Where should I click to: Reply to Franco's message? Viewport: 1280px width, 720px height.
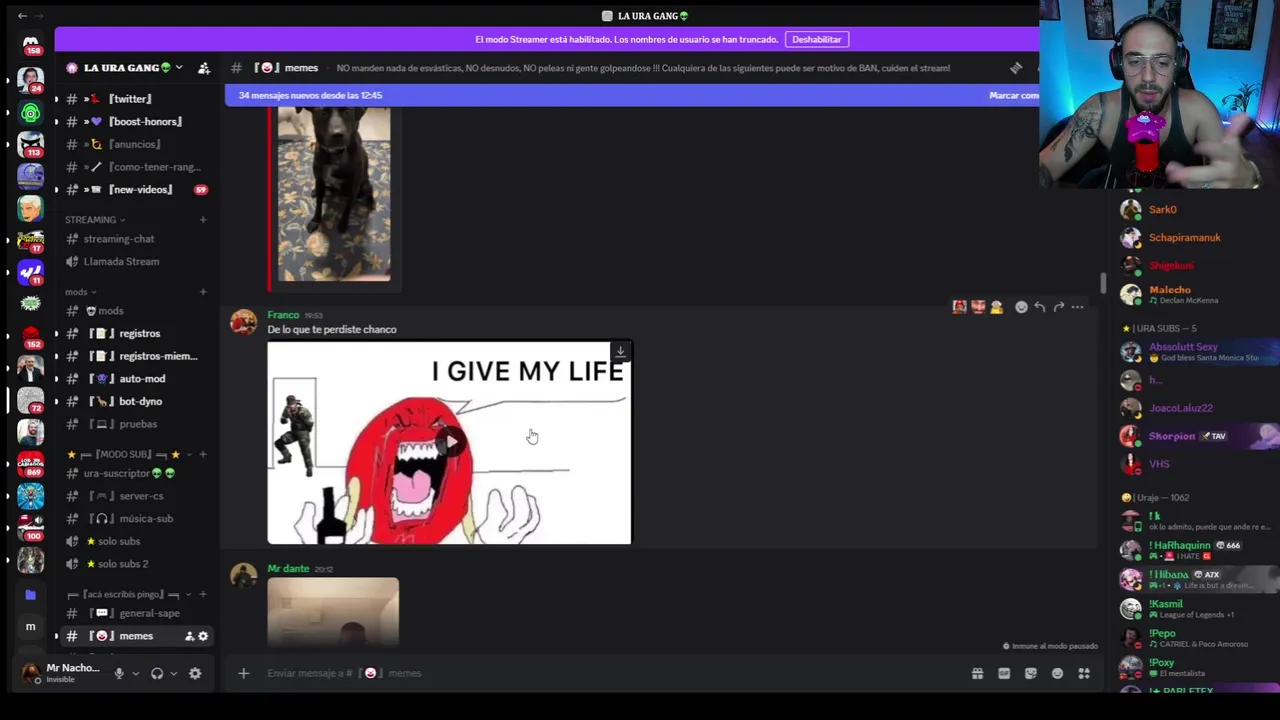pyautogui.click(x=1040, y=307)
